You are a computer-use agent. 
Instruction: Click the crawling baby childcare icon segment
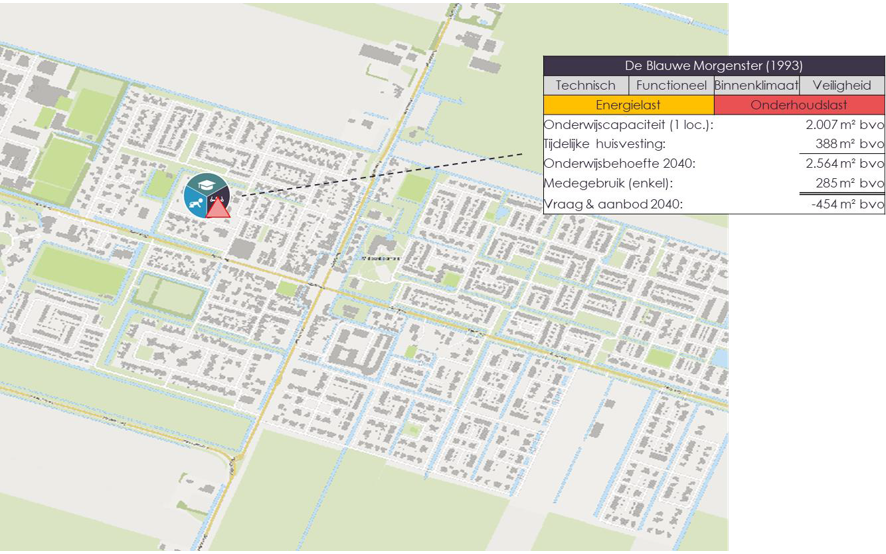pos(195,202)
